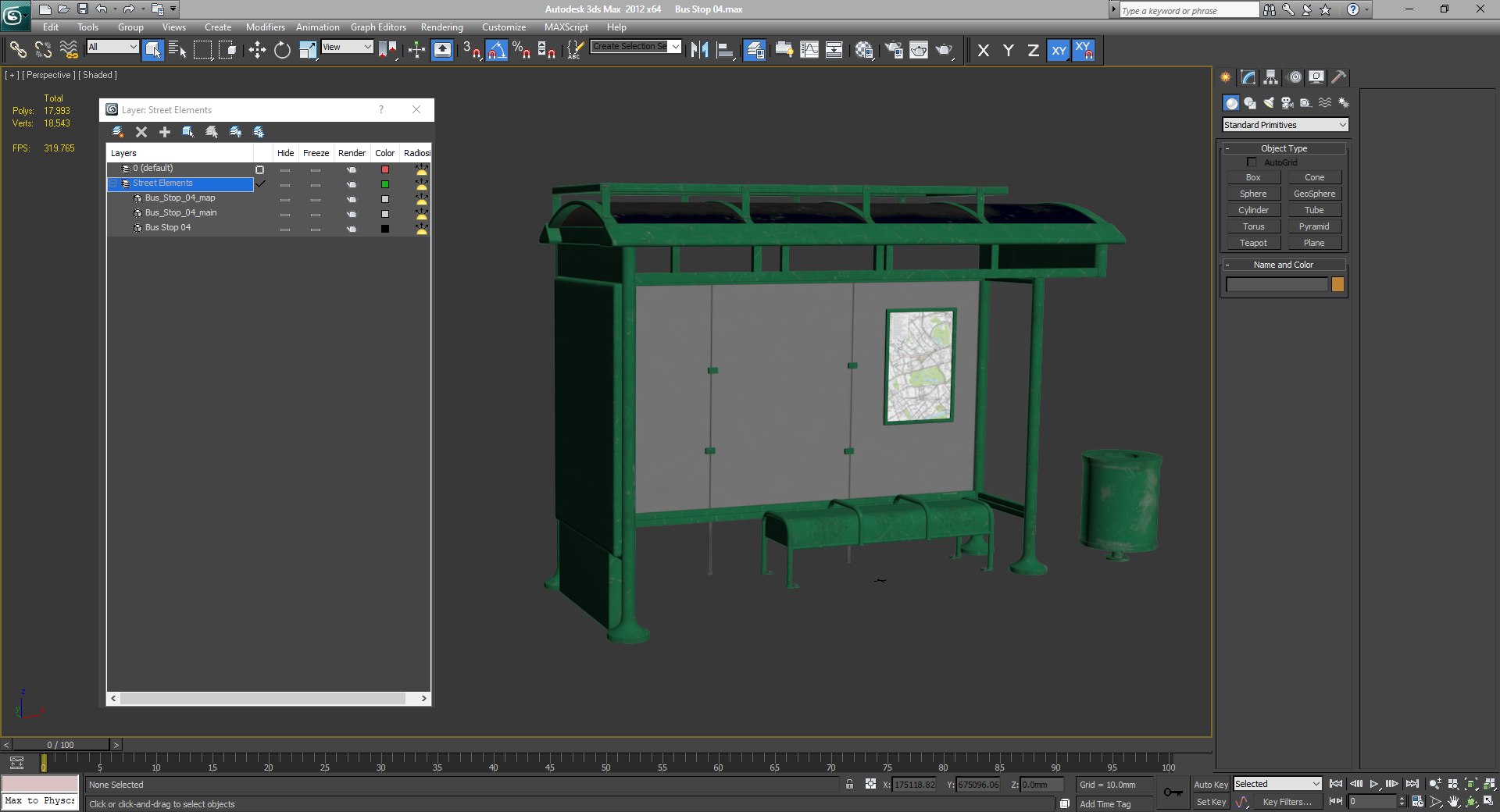The width and height of the screenshot is (1500, 812).
Task: Choose the Select and Rotate tool
Action: [x=282, y=50]
